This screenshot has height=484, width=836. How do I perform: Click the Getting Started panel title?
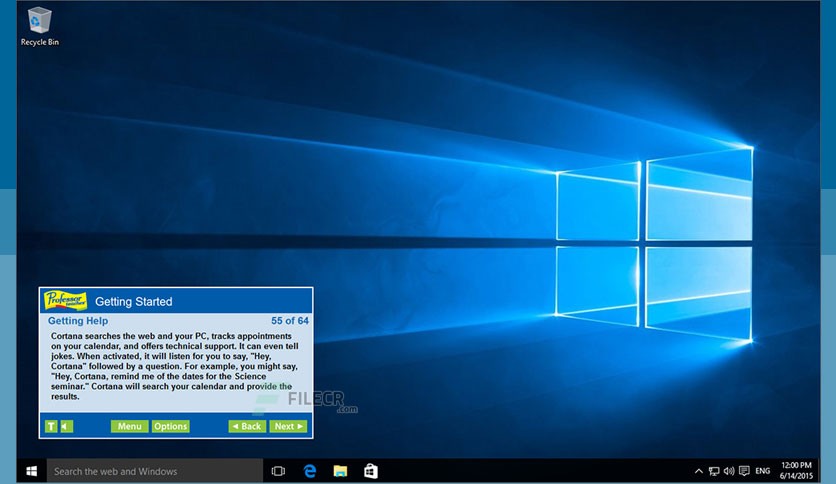coord(134,302)
